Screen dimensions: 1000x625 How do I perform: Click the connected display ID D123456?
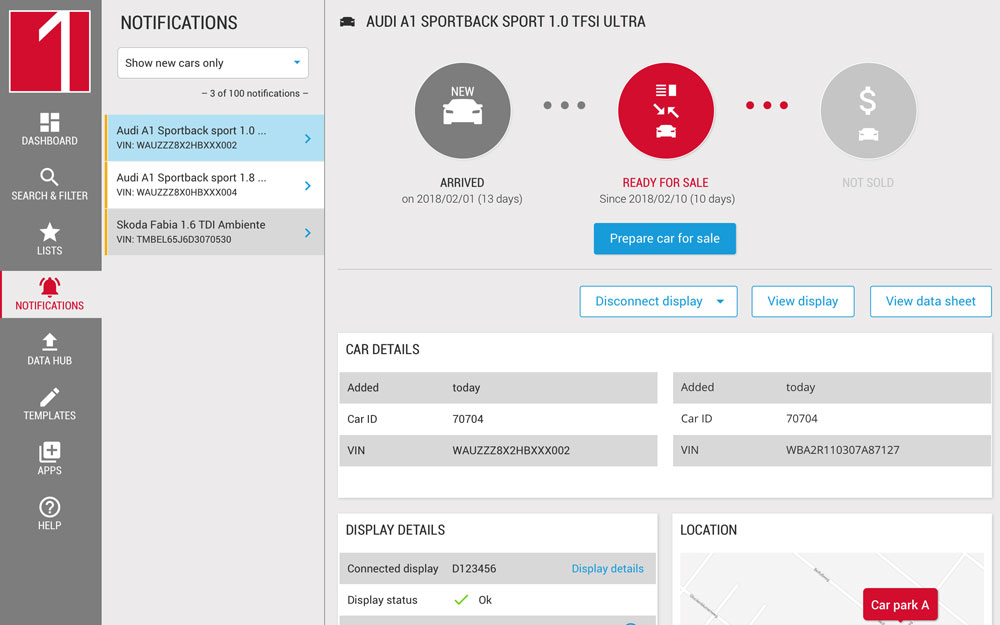(x=474, y=568)
